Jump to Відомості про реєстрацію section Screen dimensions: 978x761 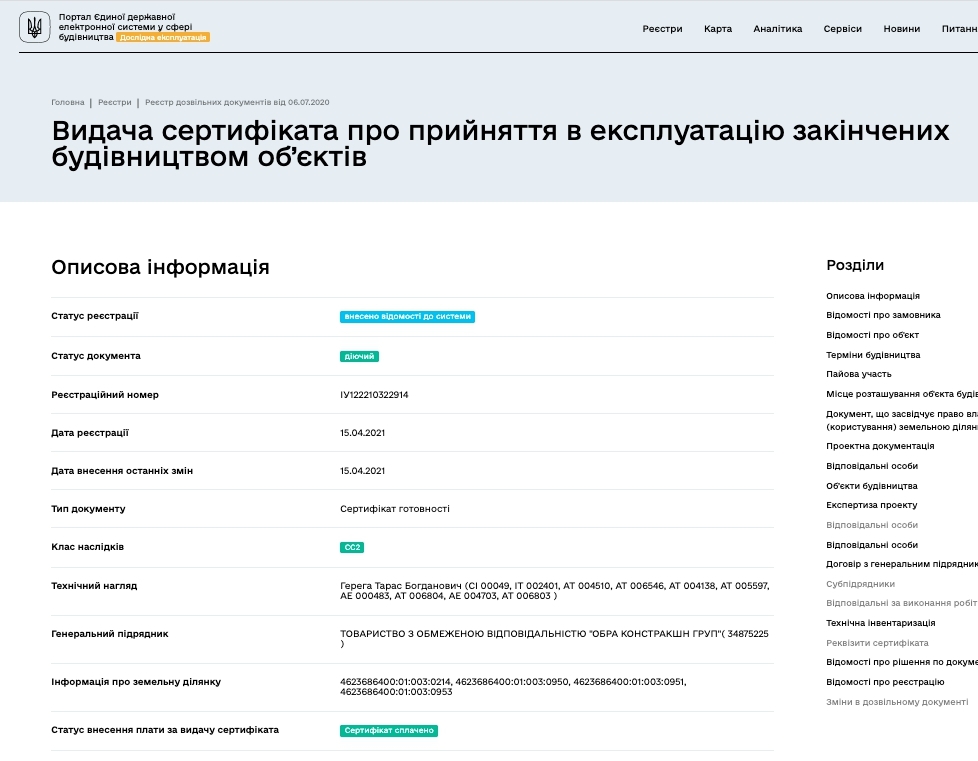pyautogui.click(x=885, y=682)
